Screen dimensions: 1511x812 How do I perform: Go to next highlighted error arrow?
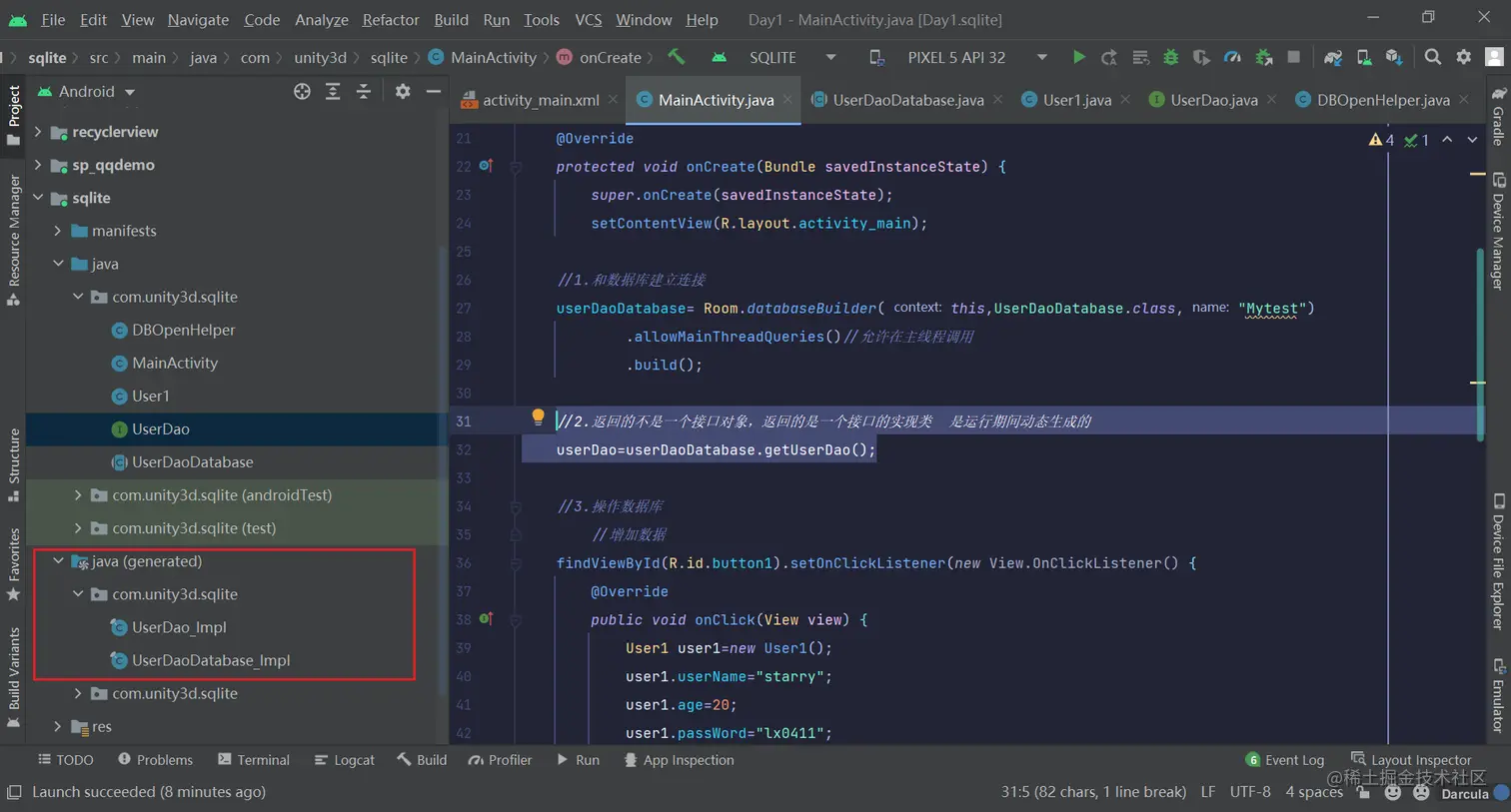click(x=1472, y=140)
